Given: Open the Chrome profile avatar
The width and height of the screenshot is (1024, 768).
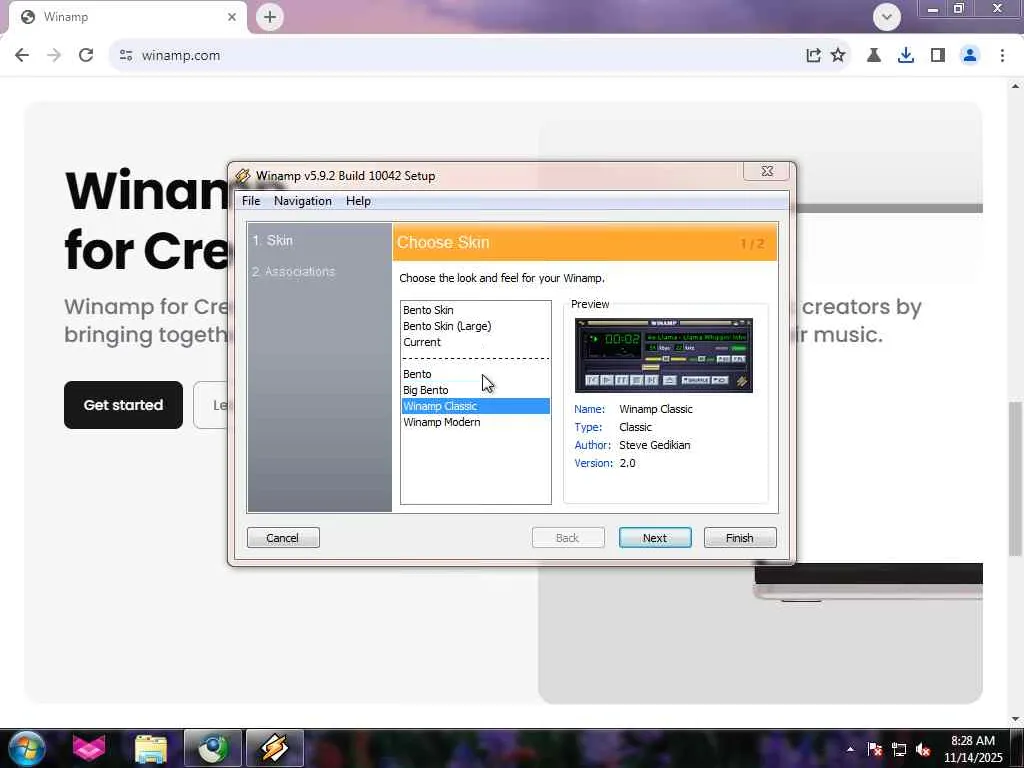Looking at the screenshot, I should (x=970, y=56).
